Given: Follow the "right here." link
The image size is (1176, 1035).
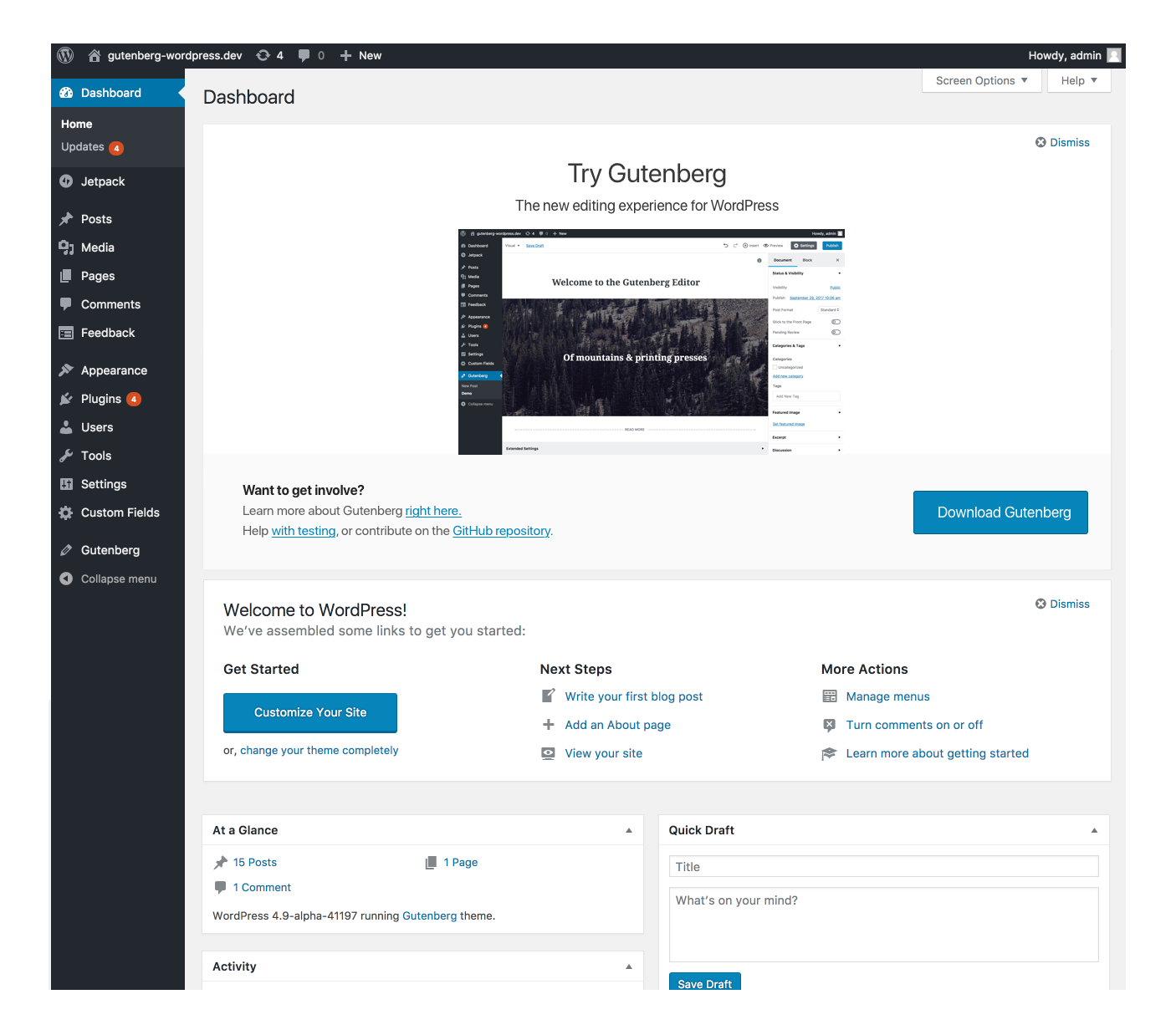Looking at the screenshot, I should coord(433,511).
